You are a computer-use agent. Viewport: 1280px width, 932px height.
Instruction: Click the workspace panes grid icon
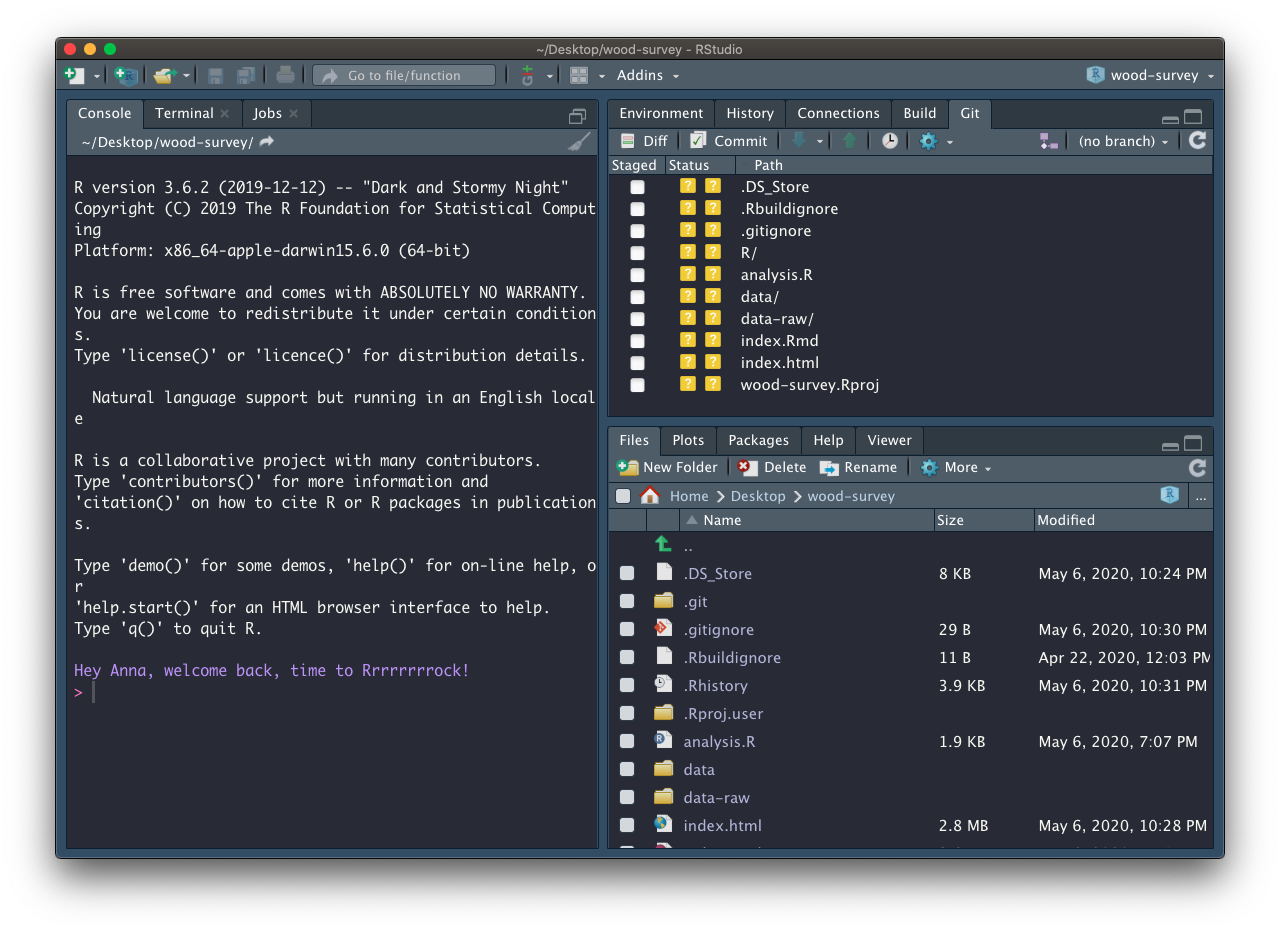tap(579, 75)
